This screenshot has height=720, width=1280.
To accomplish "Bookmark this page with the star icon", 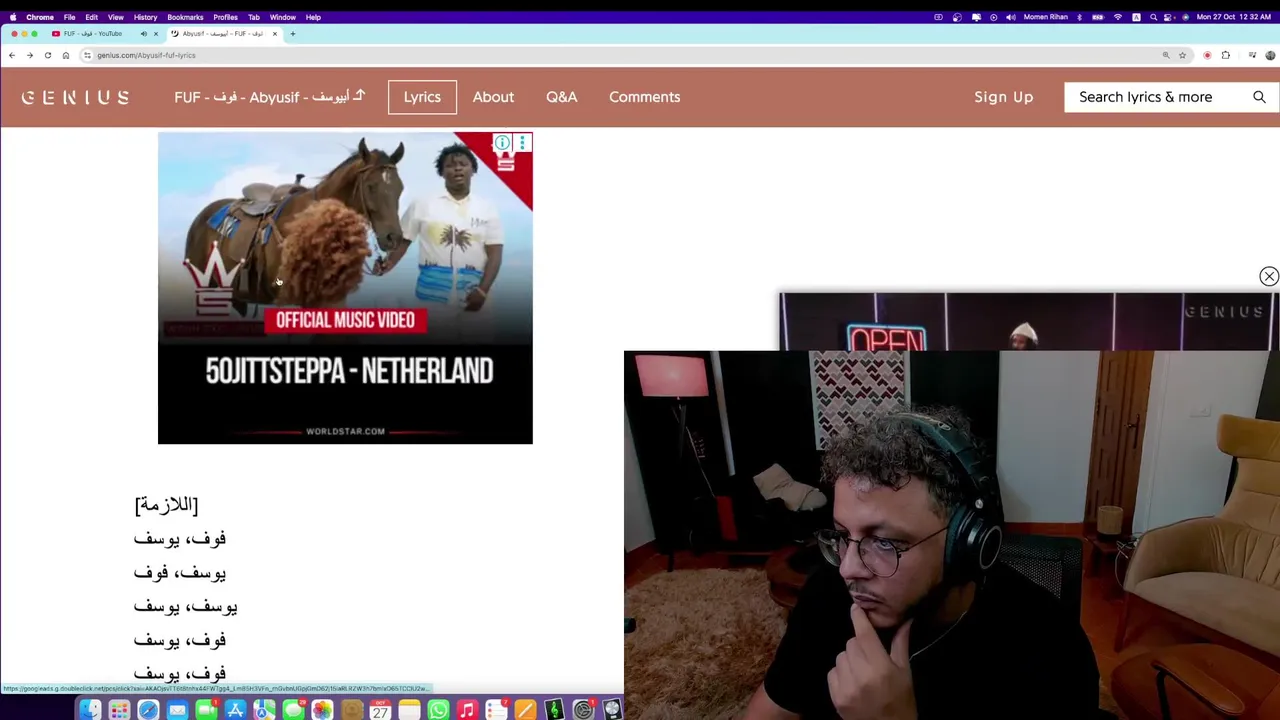I will pyautogui.click(x=1182, y=55).
